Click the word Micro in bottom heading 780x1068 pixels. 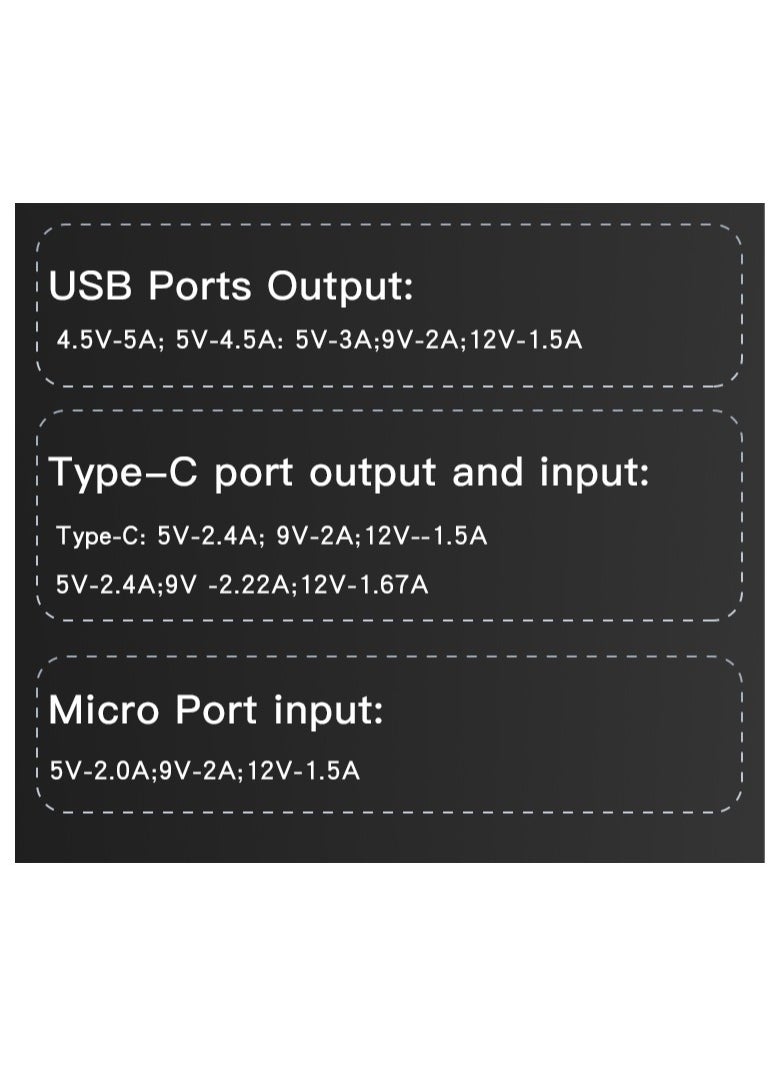point(104,710)
